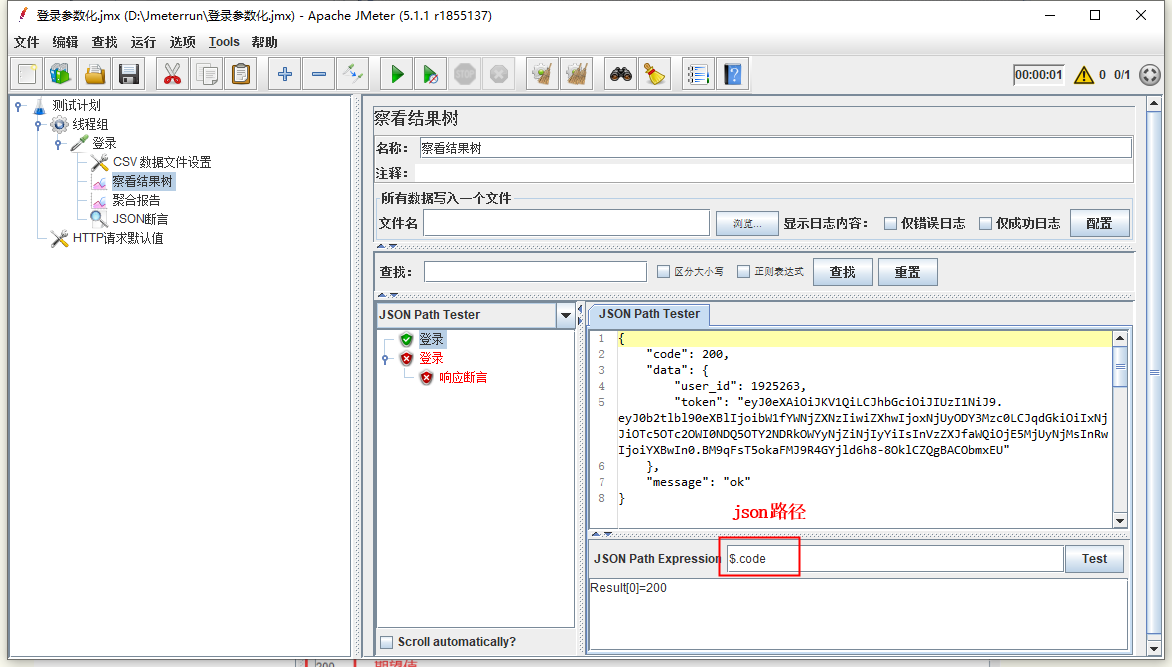The height and width of the screenshot is (667, 1172).
Task: Click the warning triangle log icon
Action: click(1084, 75)
